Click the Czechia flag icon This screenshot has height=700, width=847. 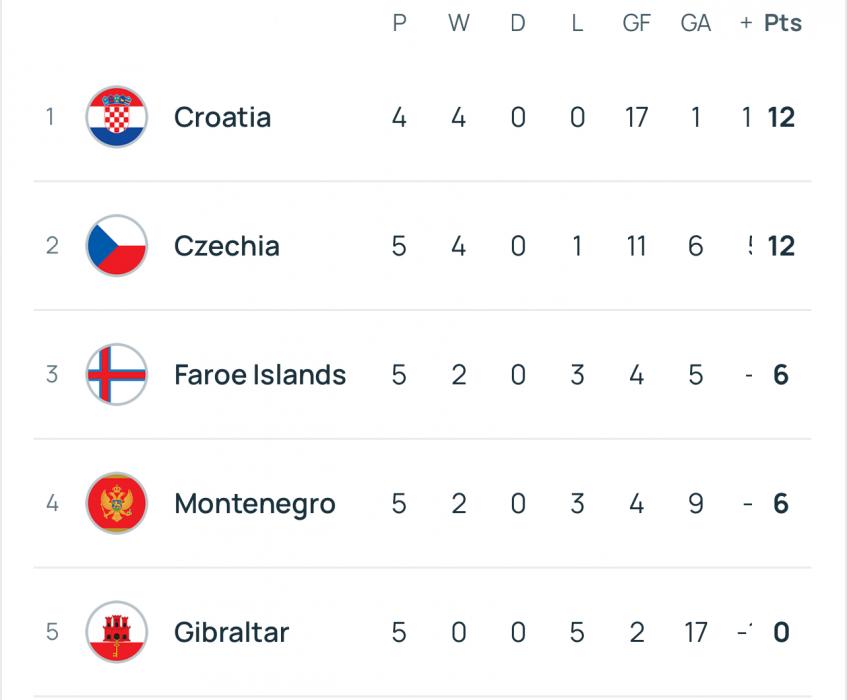tap(117, 246)
